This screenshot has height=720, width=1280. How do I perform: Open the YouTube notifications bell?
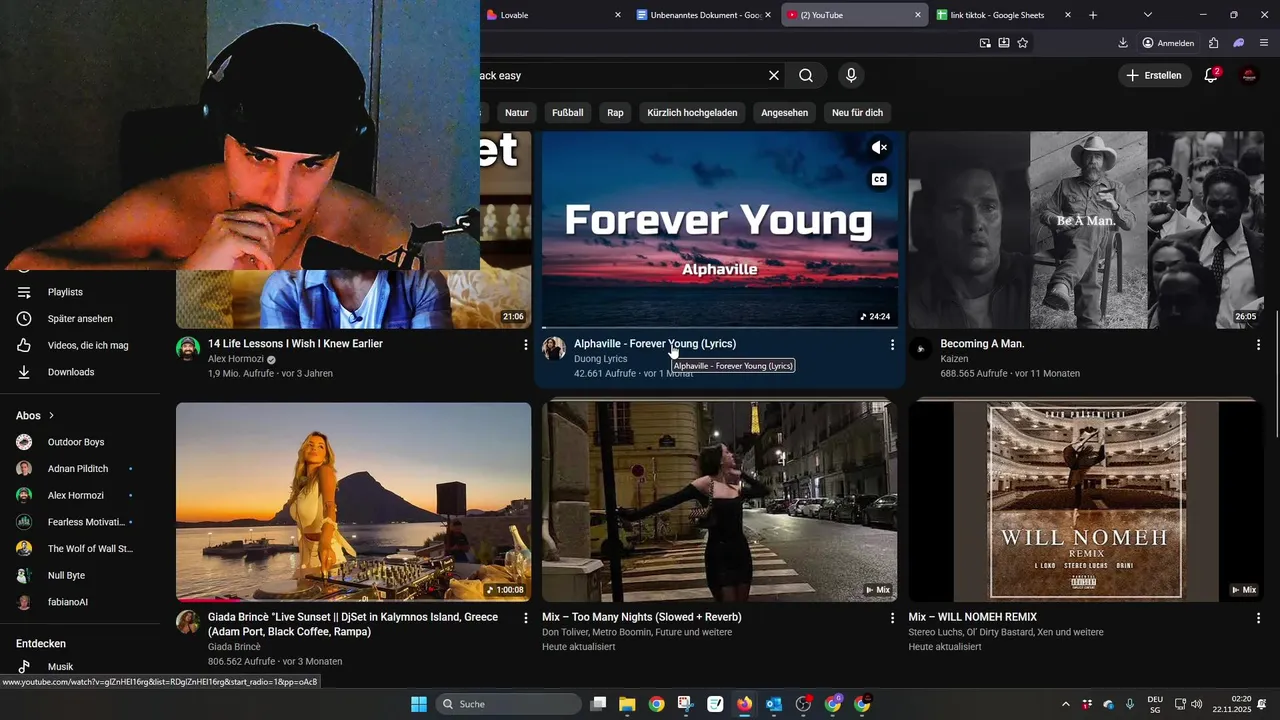(1211, 75)
